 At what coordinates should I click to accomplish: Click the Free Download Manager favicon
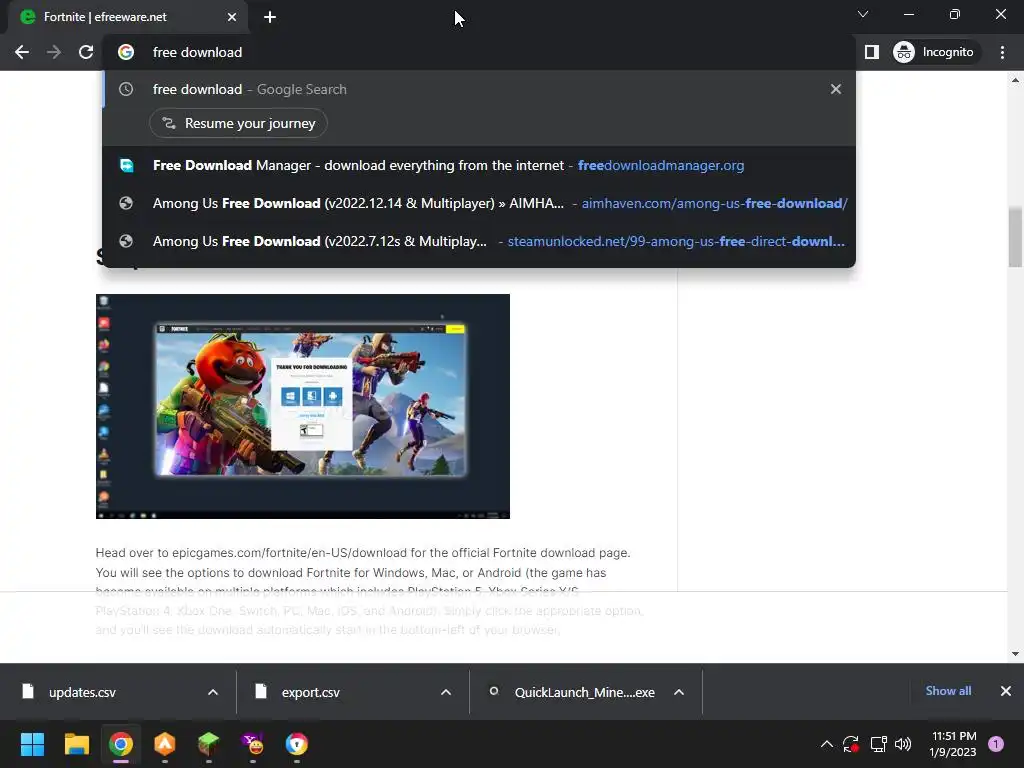(127, 166)
